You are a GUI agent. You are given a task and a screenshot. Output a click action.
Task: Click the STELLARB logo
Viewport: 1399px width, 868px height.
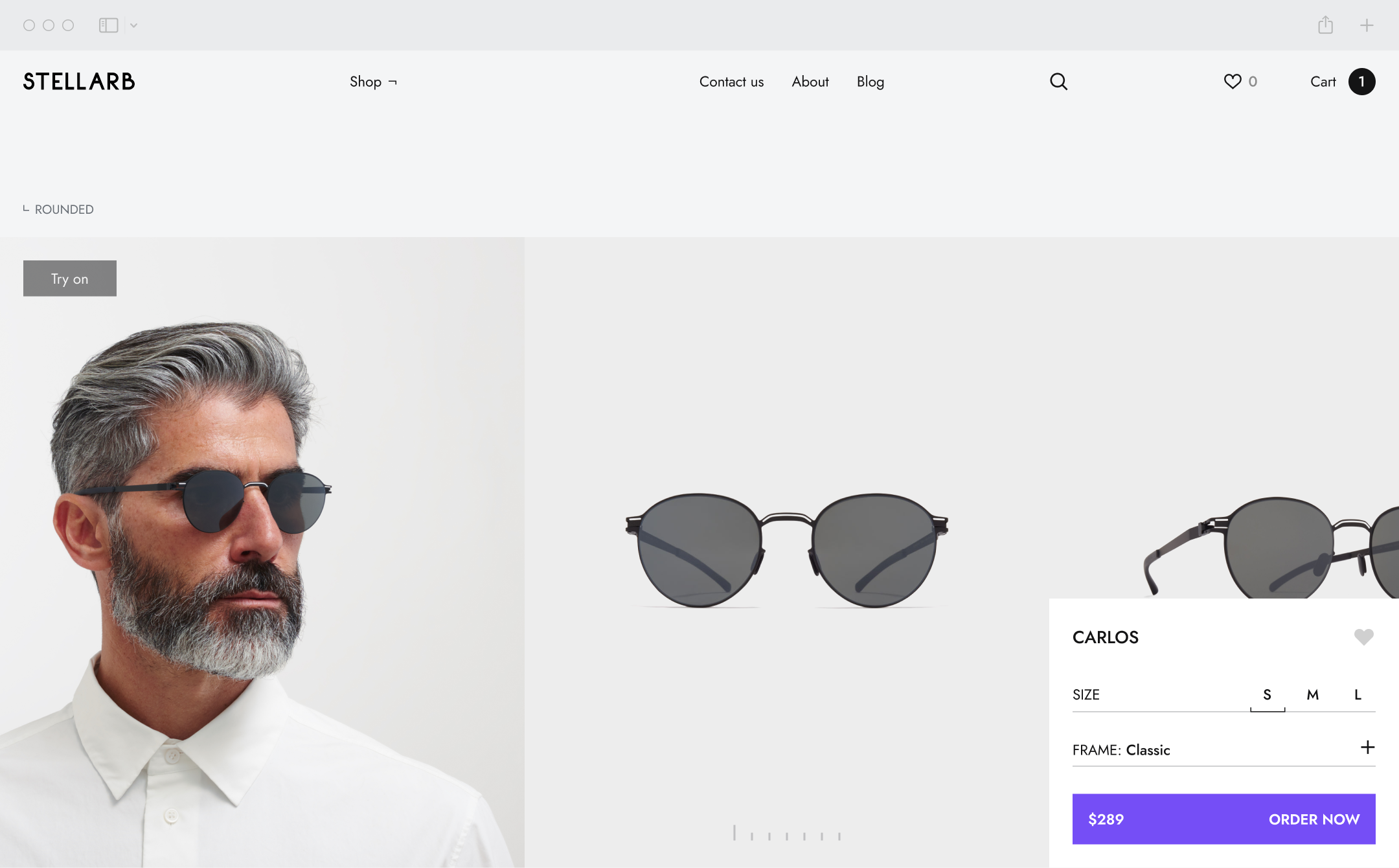(x=79, y=82)
